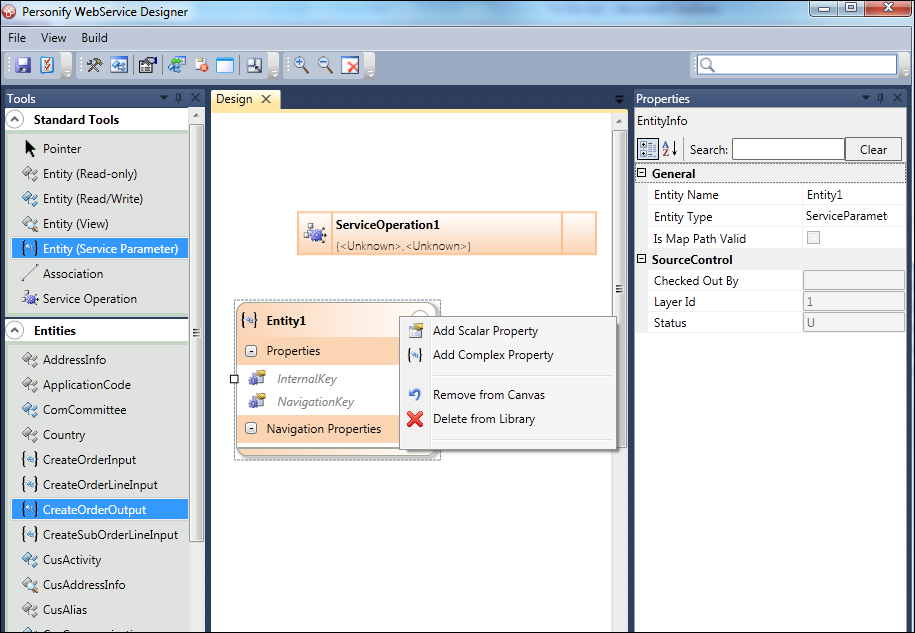Click the green arrows sync toolbar icon
Screen dimensions: 915x633
point(177,65)
